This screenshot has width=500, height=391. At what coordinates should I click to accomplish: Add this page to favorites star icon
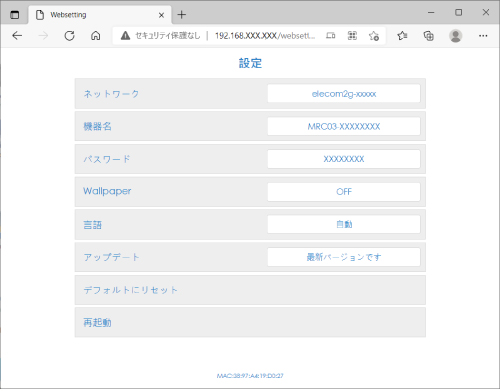pos(374,35)
